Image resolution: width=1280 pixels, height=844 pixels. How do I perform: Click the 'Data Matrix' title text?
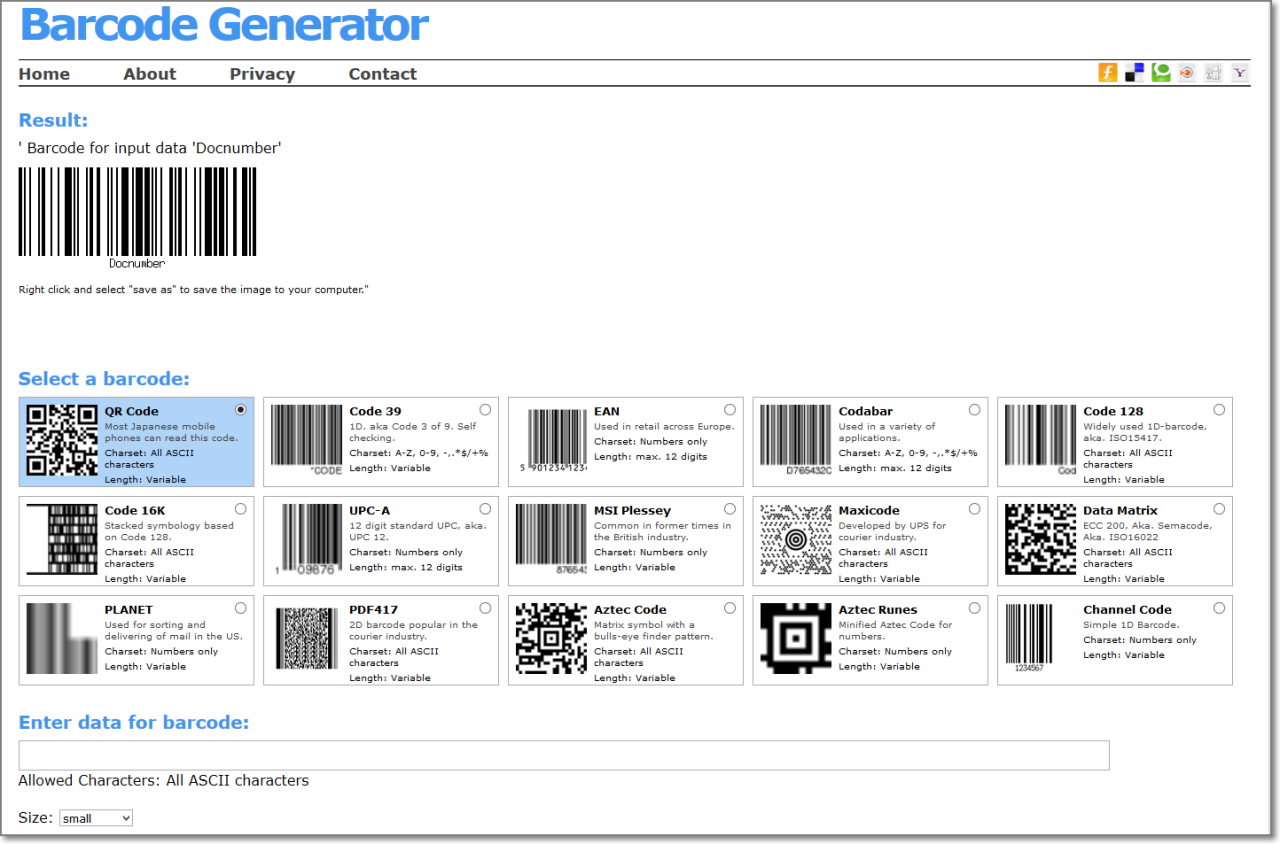pos(1120,510)
